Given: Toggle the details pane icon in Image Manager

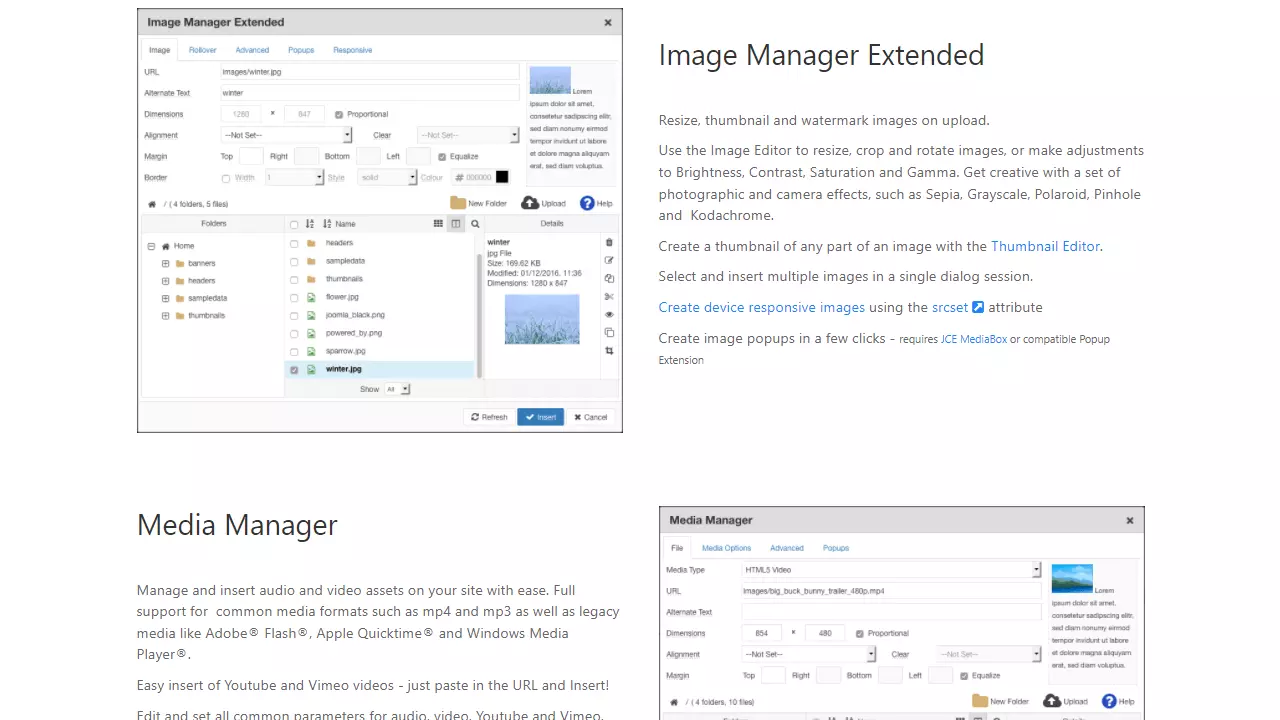Looking at the screenshot, I should coord(456,224).
